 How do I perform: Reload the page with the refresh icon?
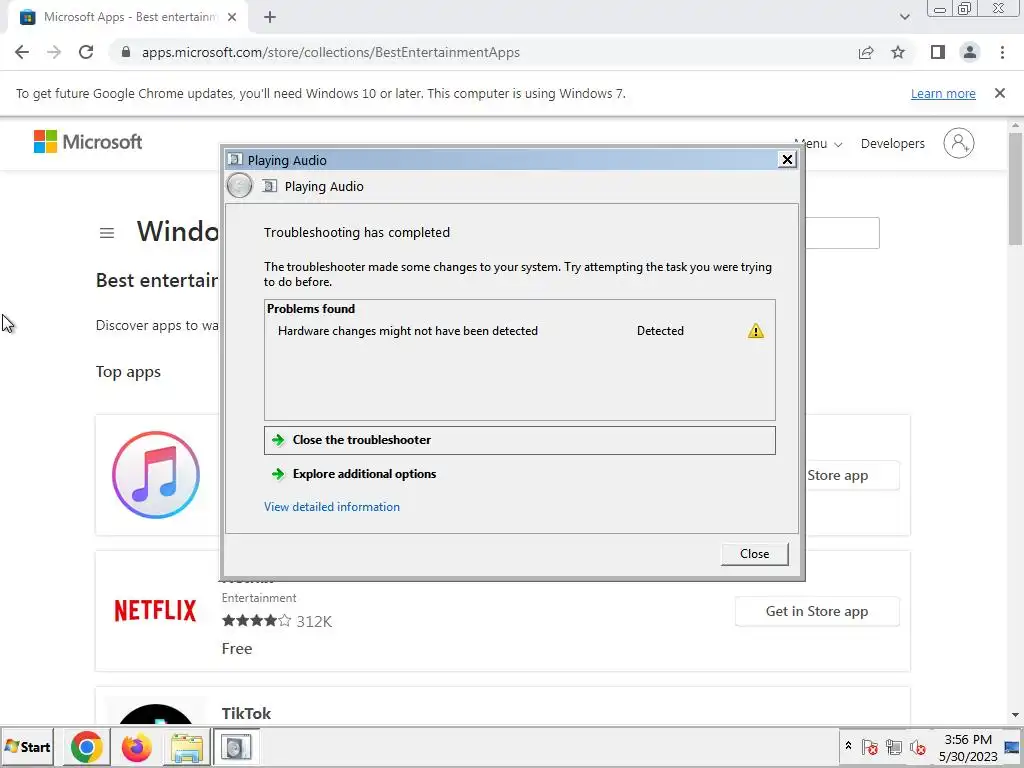coord(86,52)
